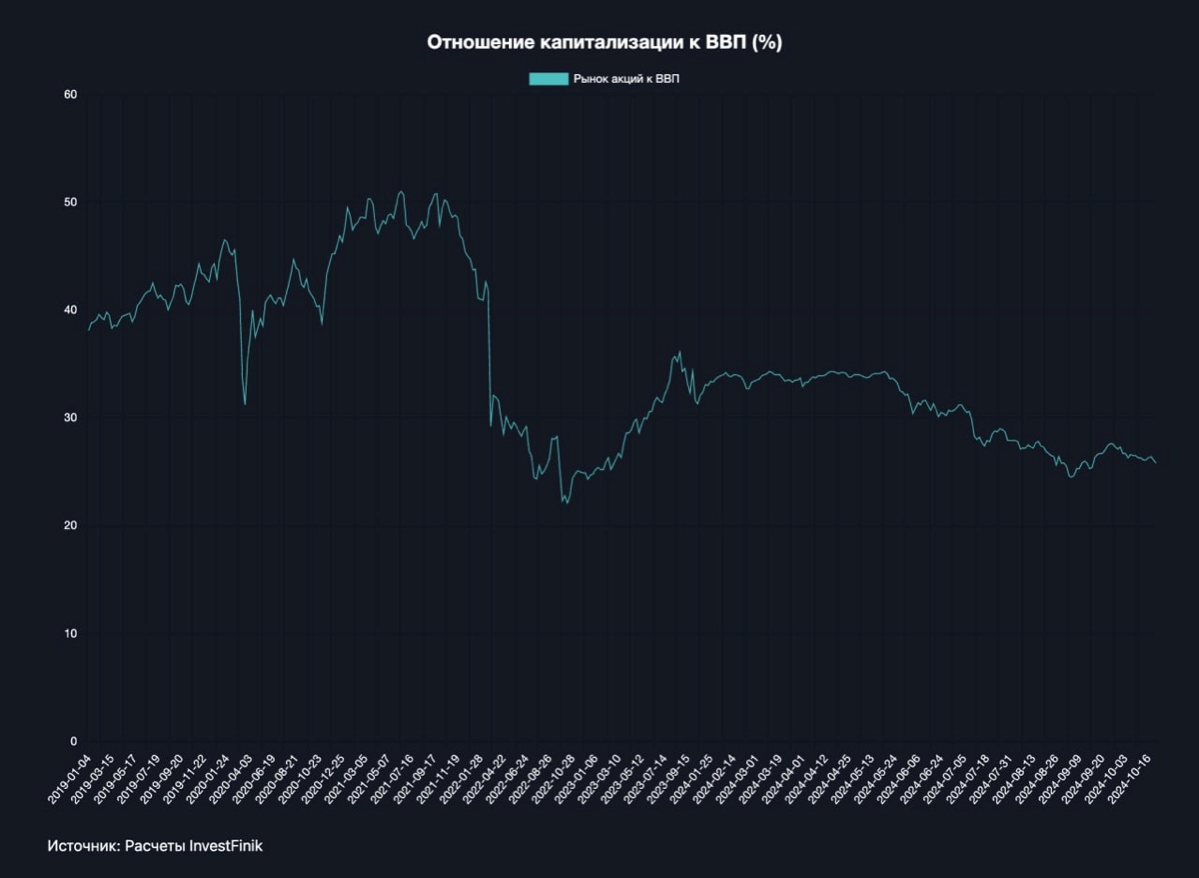This screenshot has height=878, width=1199.
Task: Click the x-axis date 2019-01-04
Action: point(69,779)
